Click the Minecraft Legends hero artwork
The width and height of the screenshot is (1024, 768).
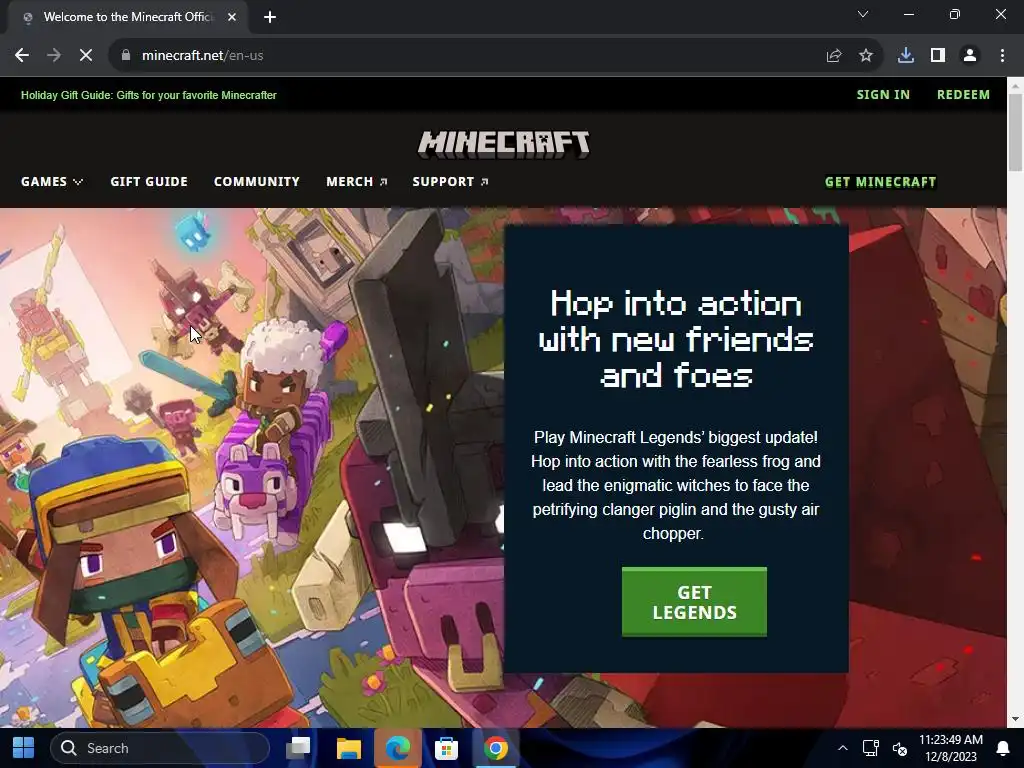click(x=251, y=467)
